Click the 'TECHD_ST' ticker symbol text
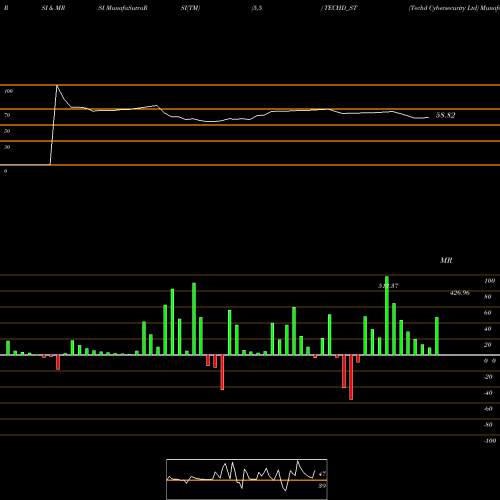Screen dimensions: 500x500 [341, 8]
